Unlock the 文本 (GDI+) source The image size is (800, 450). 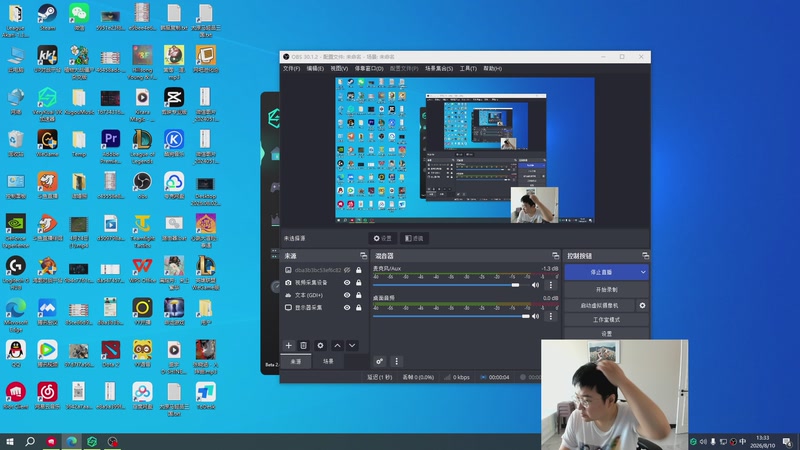359,295
